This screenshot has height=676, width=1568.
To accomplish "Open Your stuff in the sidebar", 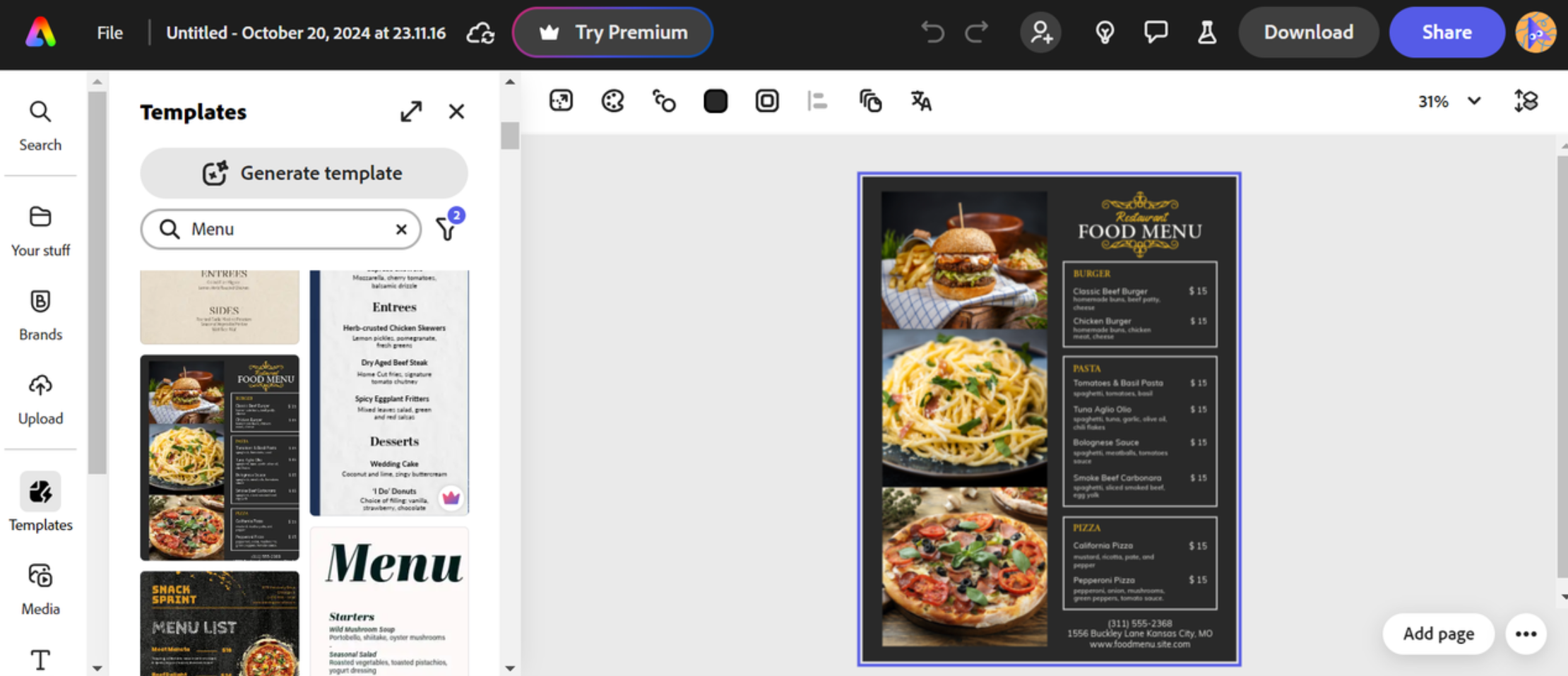I will point(40,232).
